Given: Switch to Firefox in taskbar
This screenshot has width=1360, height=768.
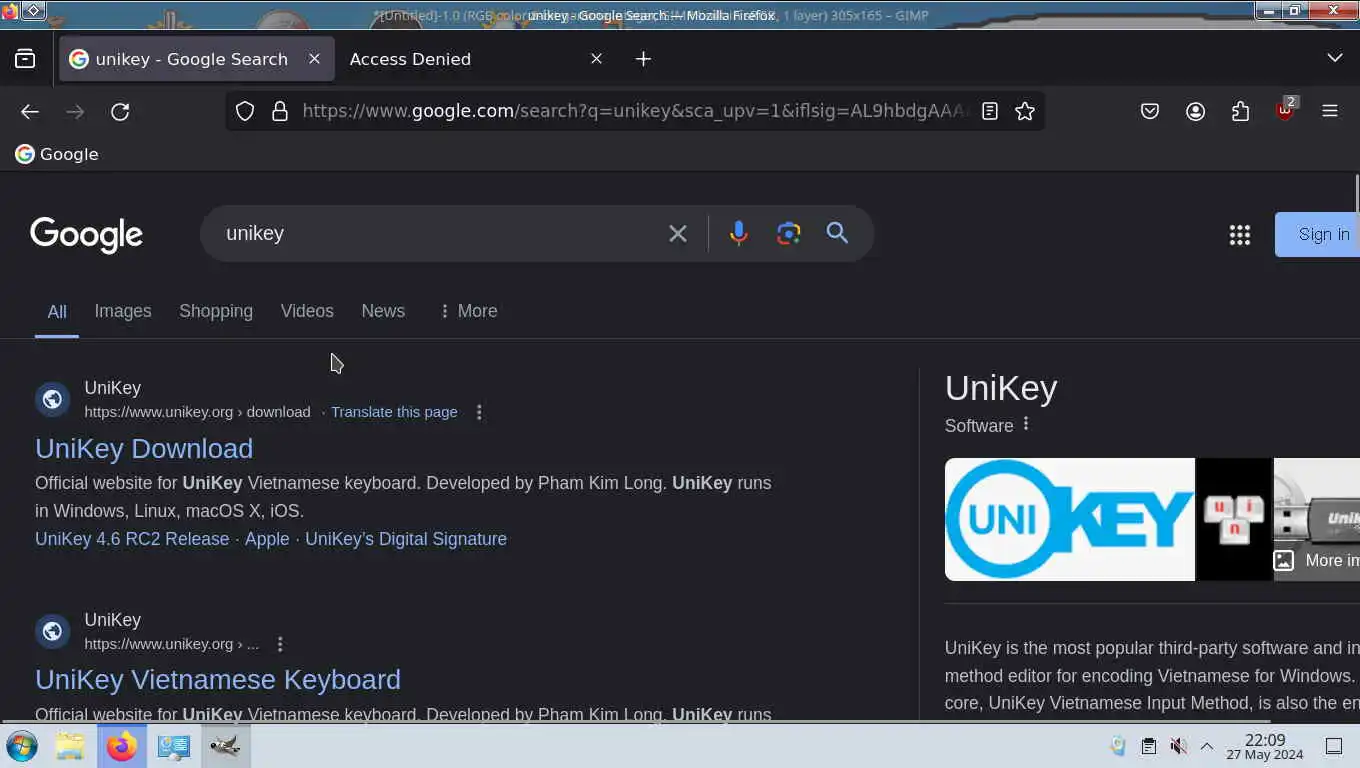Looking at the screenshot, I should 122,746.
